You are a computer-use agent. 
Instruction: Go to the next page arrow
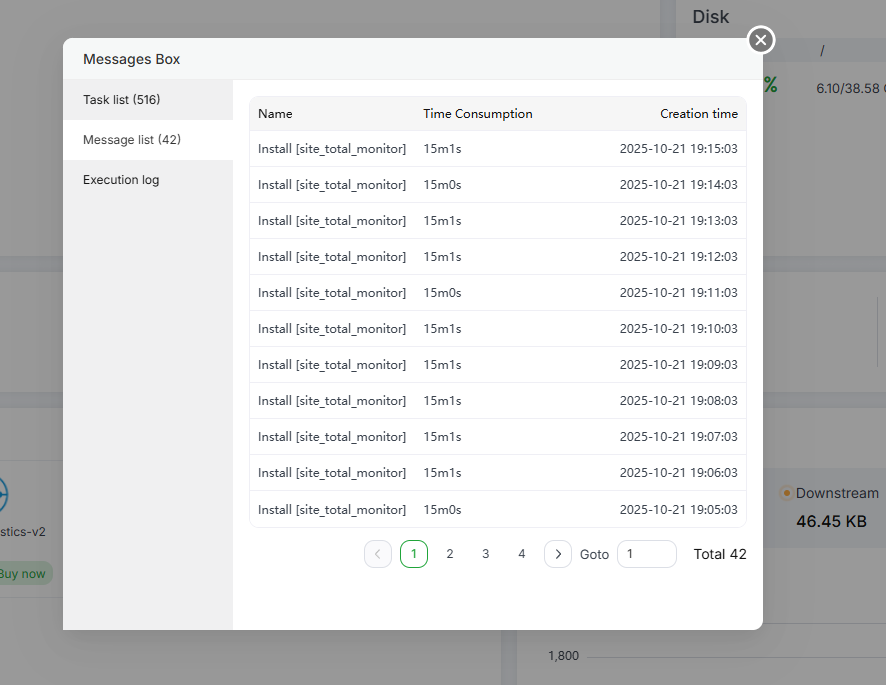[558, 554]
